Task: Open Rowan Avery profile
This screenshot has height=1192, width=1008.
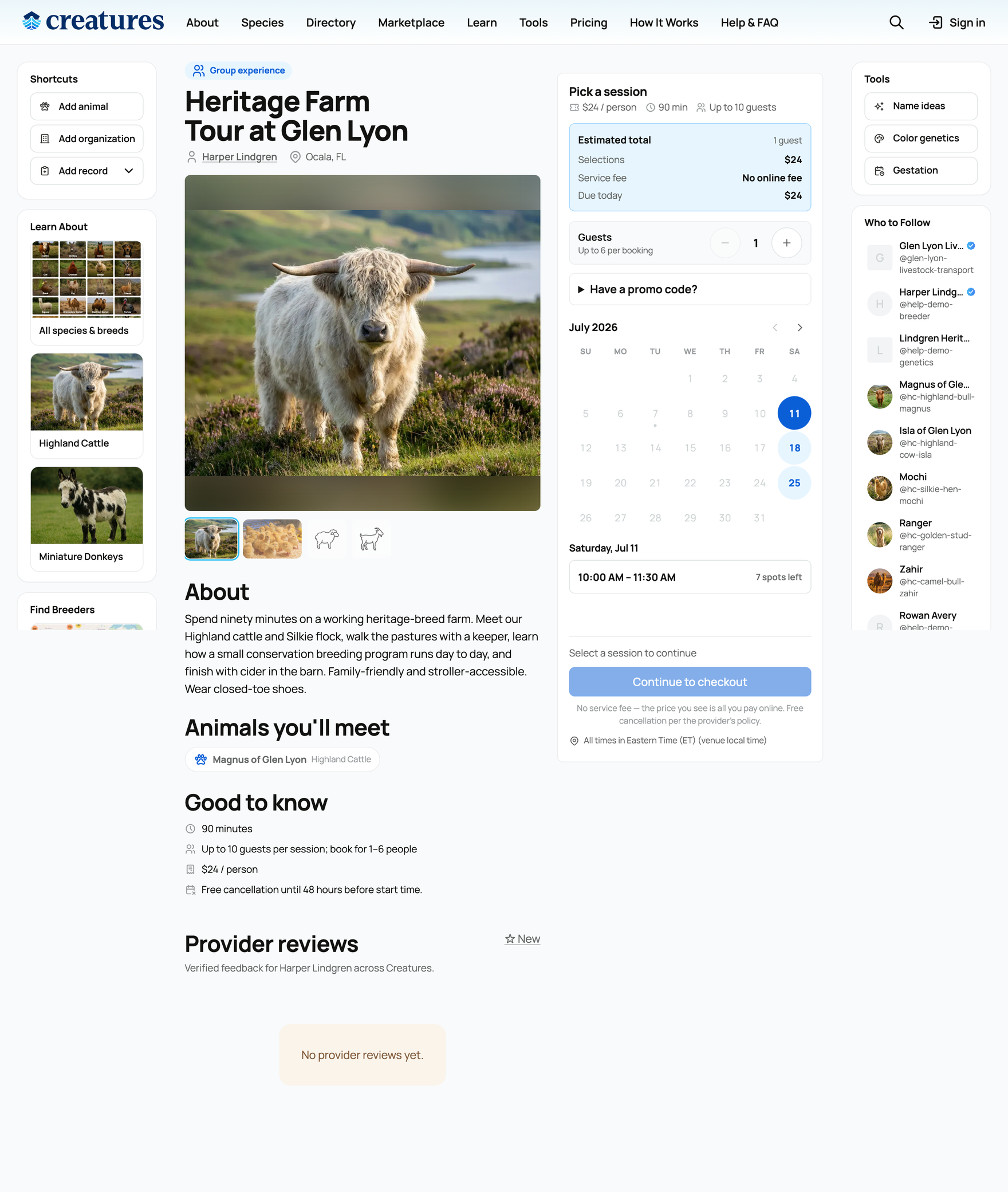Action: 927,615
